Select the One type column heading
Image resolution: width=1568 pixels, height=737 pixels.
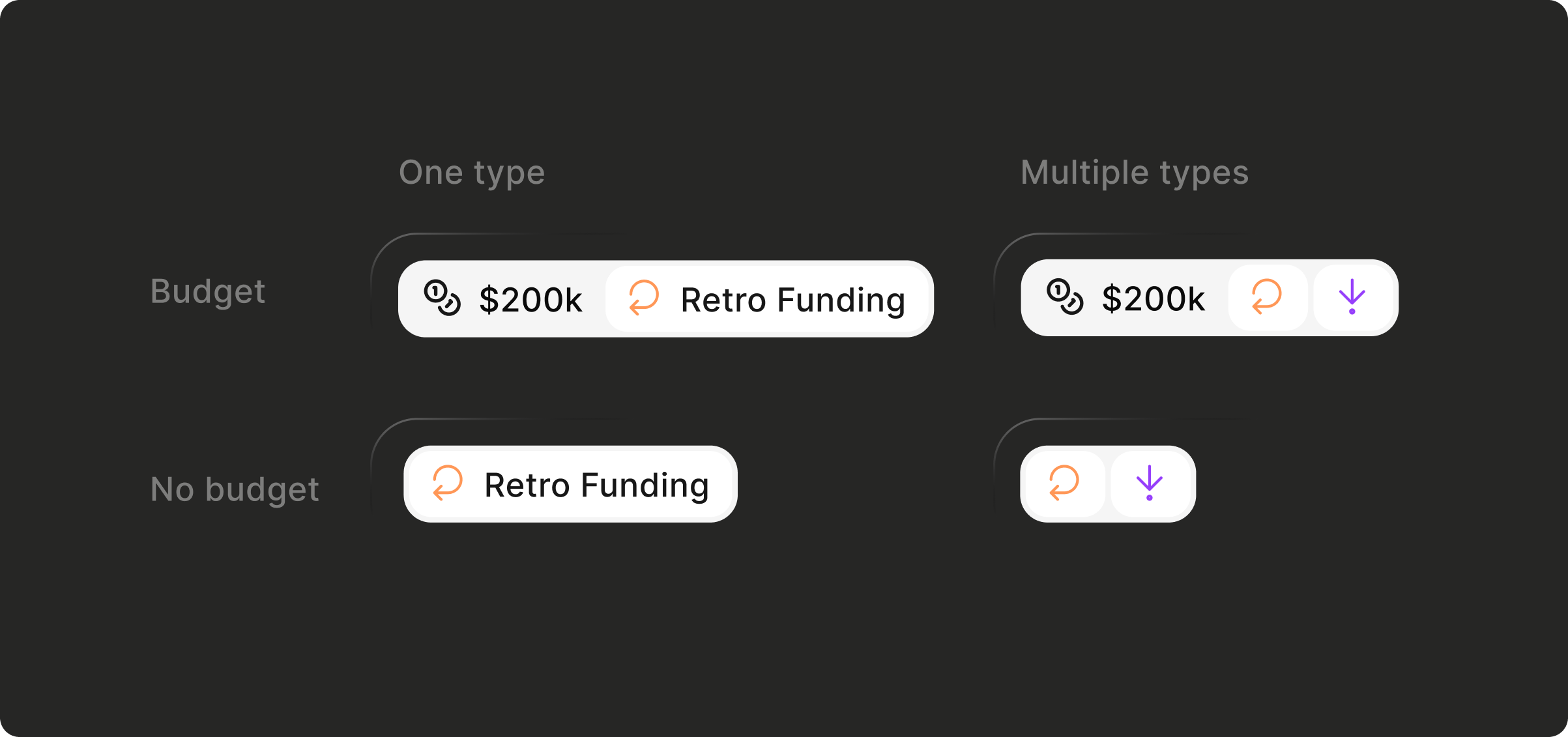click(x=472, y=173)
